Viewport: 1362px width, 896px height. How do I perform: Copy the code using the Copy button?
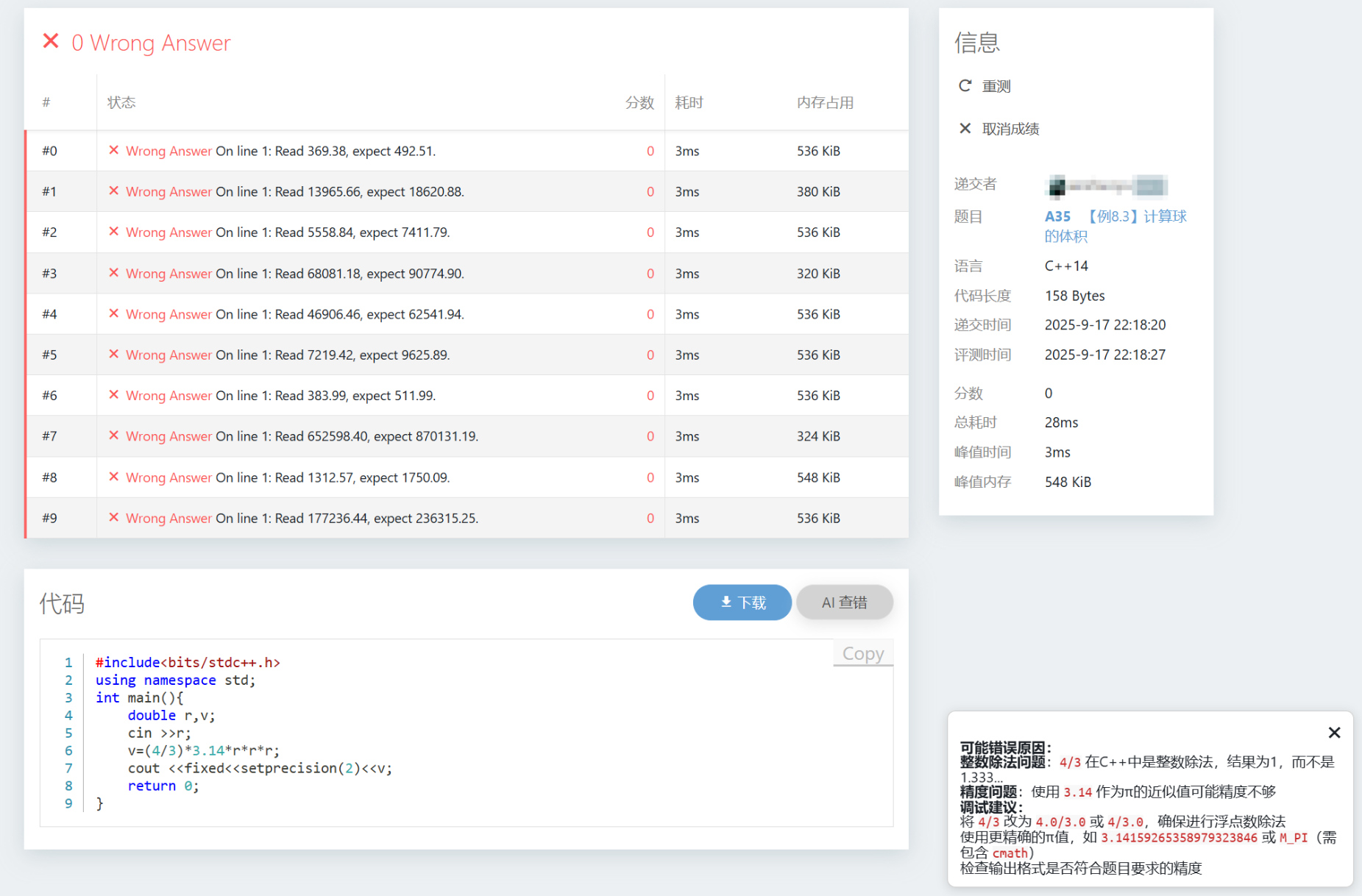coord(862,654)
